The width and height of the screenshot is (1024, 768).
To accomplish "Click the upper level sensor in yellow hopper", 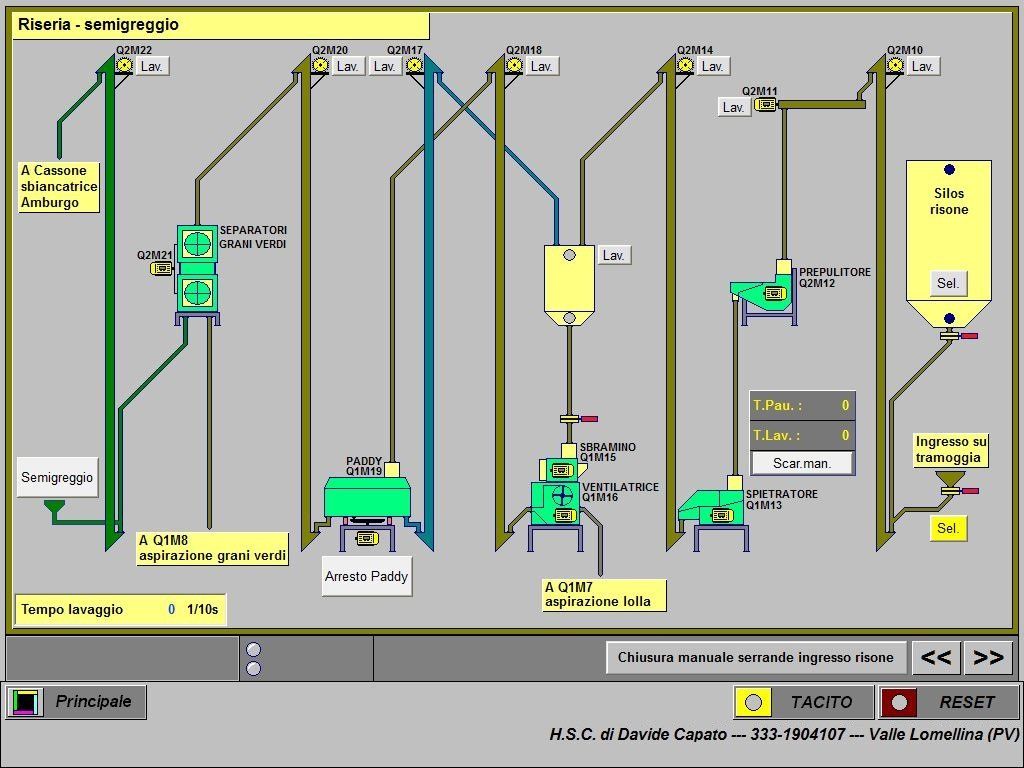I will coord(569,255).
